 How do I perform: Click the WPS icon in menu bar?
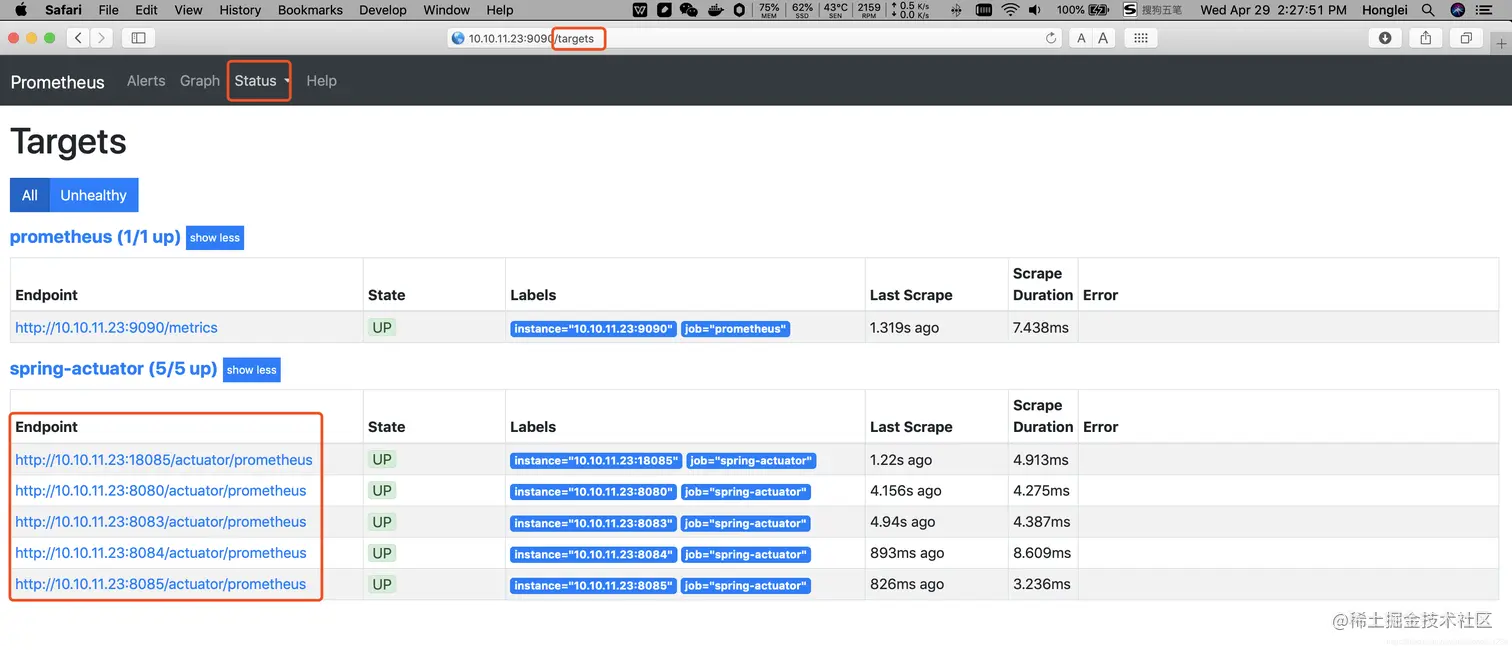point(640,10)
